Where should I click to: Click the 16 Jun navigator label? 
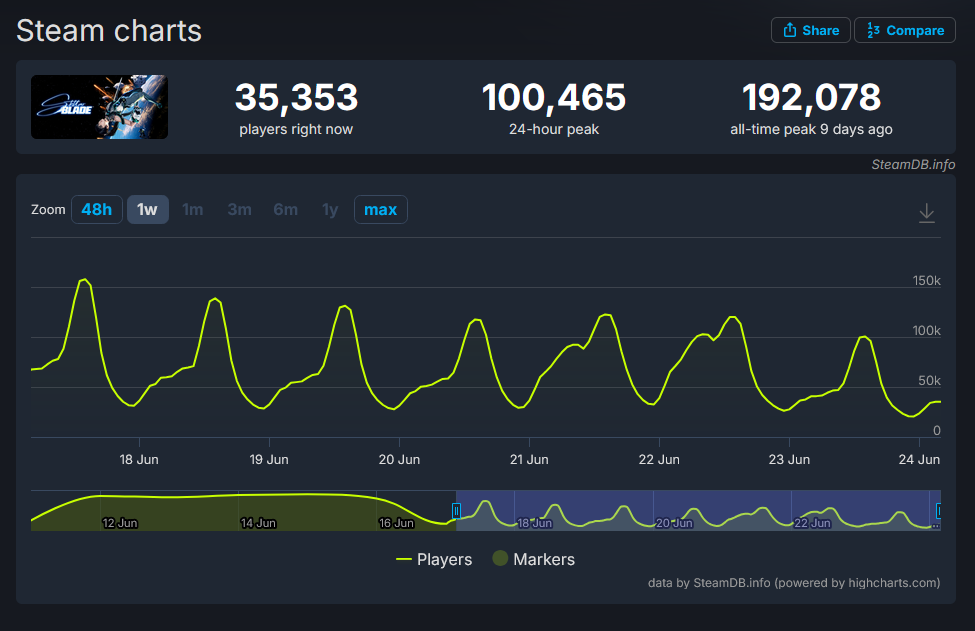click(x=396, y=523)
